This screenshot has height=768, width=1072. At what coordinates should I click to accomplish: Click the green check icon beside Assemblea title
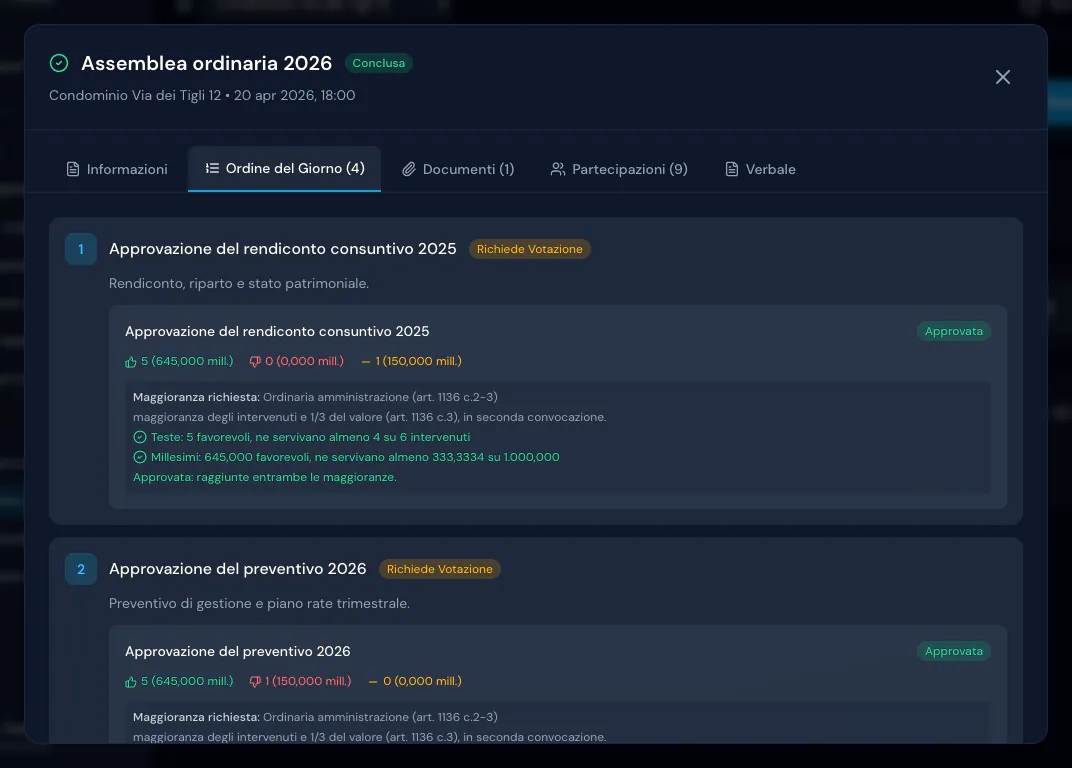coord(59,64)
